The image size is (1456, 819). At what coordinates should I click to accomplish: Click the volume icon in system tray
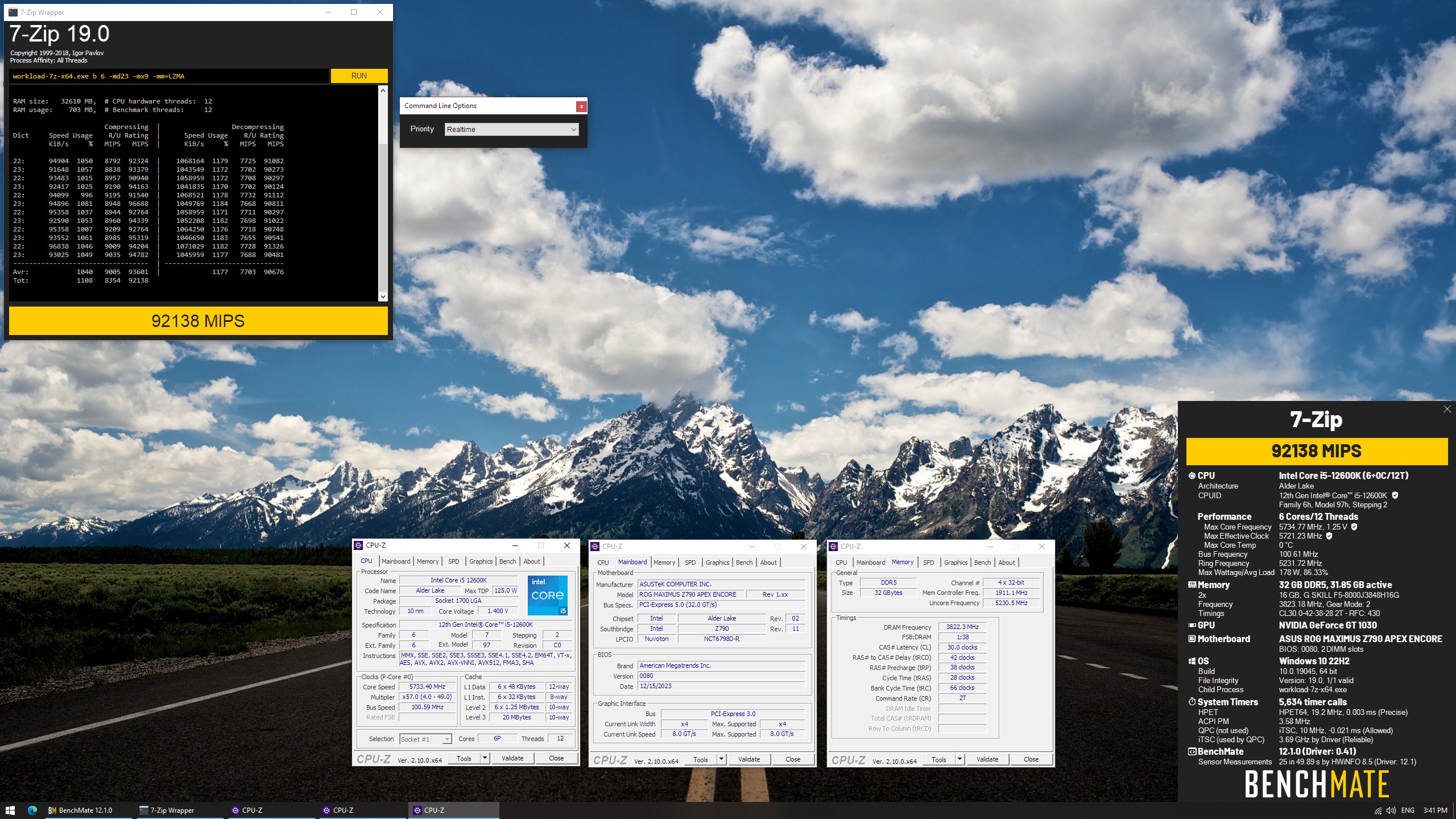point(1391,810)
